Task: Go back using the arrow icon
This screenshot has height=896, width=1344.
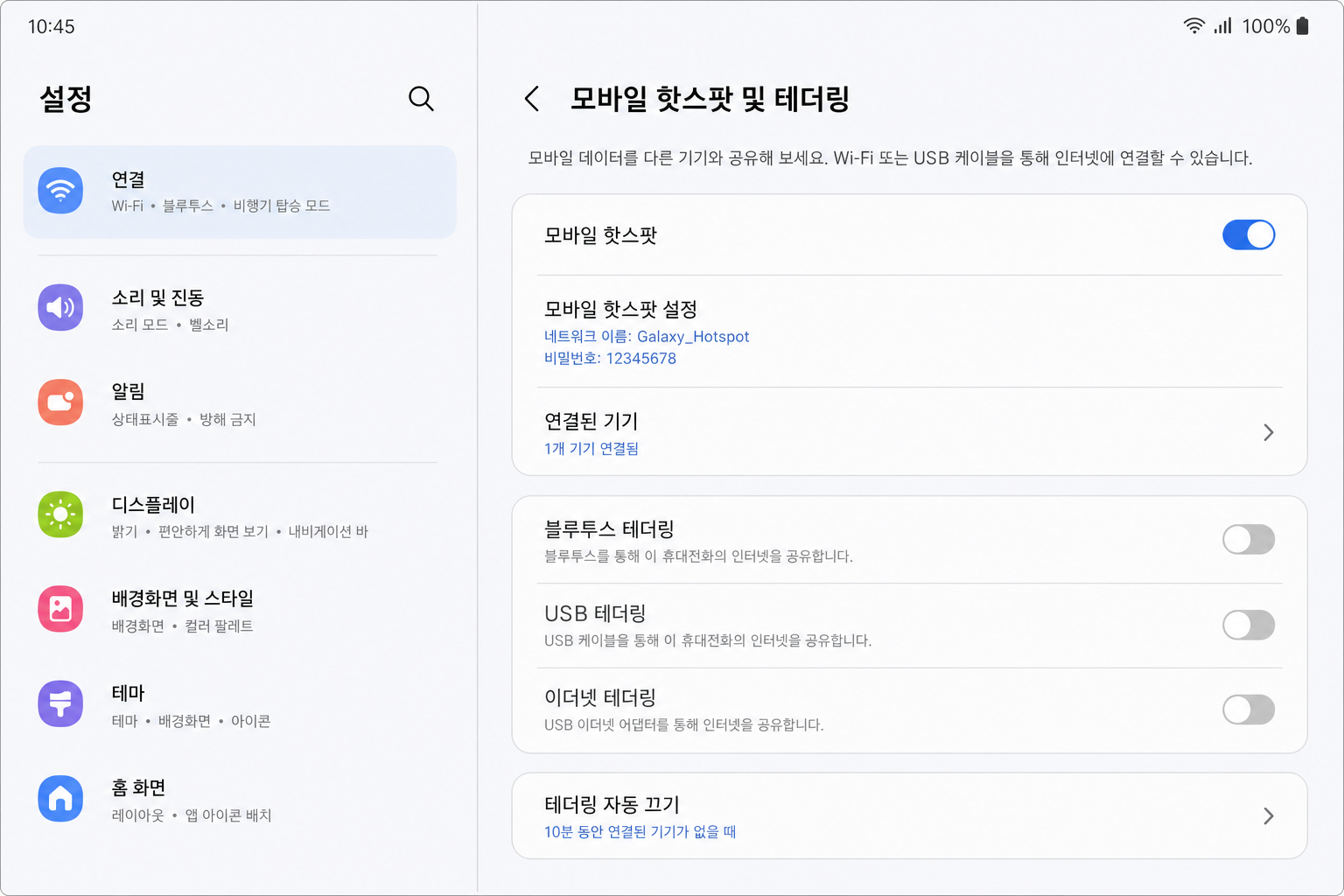Action: tap(531, 99)
